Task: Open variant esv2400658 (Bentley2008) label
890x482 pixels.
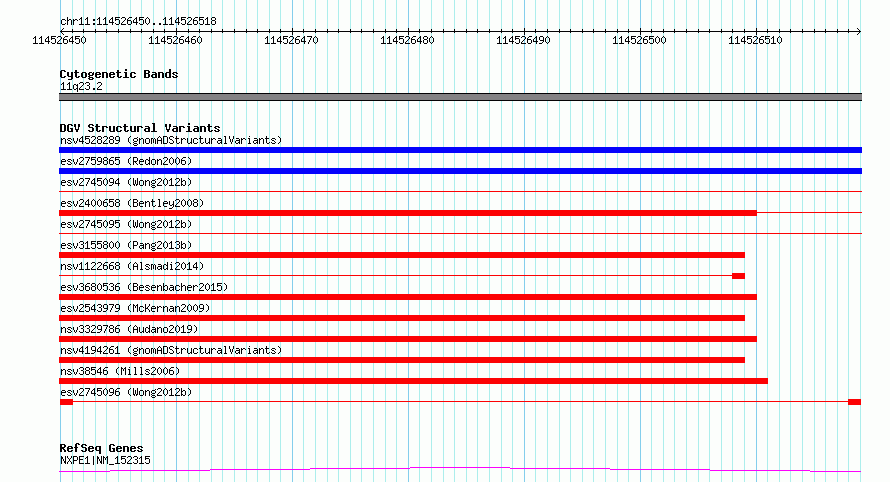Action: point(132,203)
